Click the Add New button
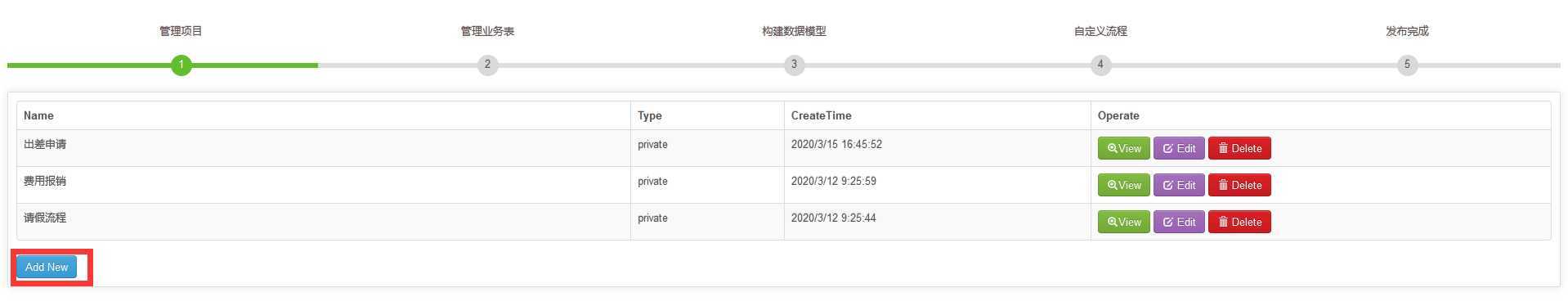This screenshot has width=1568, height=306. (x=47, y=267)
